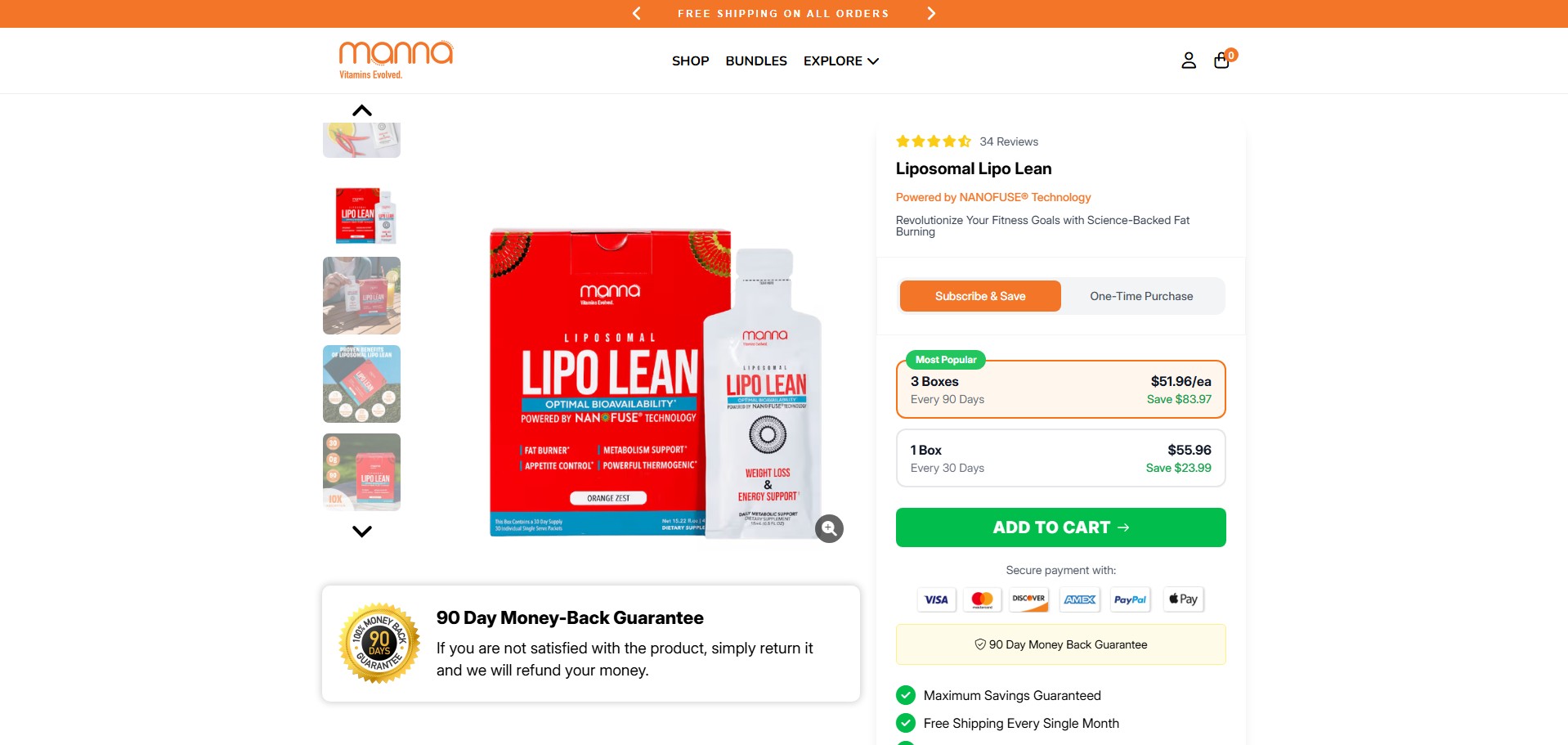Choose the 3 Boxes every 90 days plan
Viewport: 1568px width, 745px height.
pos(1061,389)
